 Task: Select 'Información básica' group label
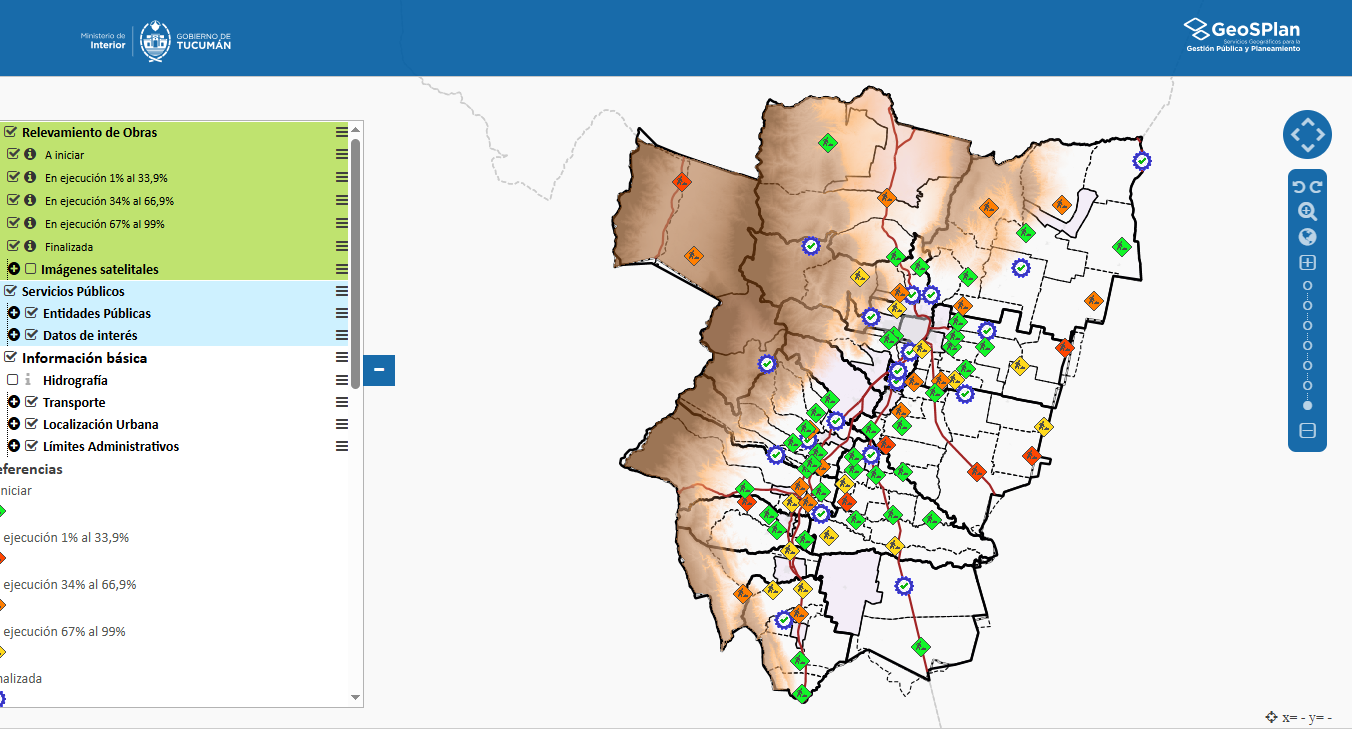(x=84, y=358)
